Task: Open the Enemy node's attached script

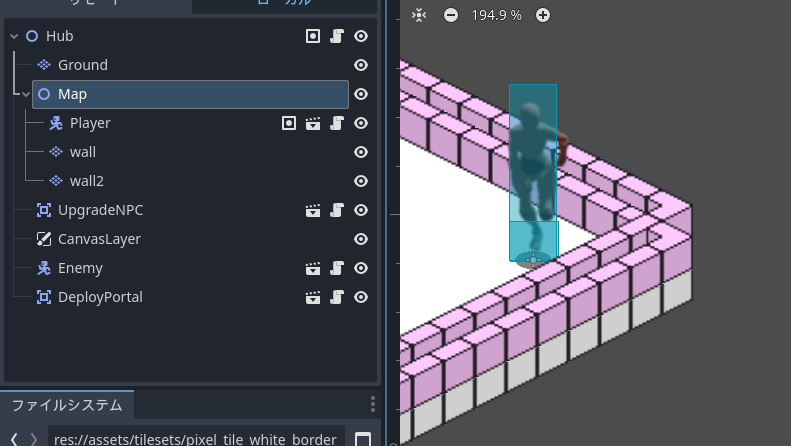Action: pos(337,268)
